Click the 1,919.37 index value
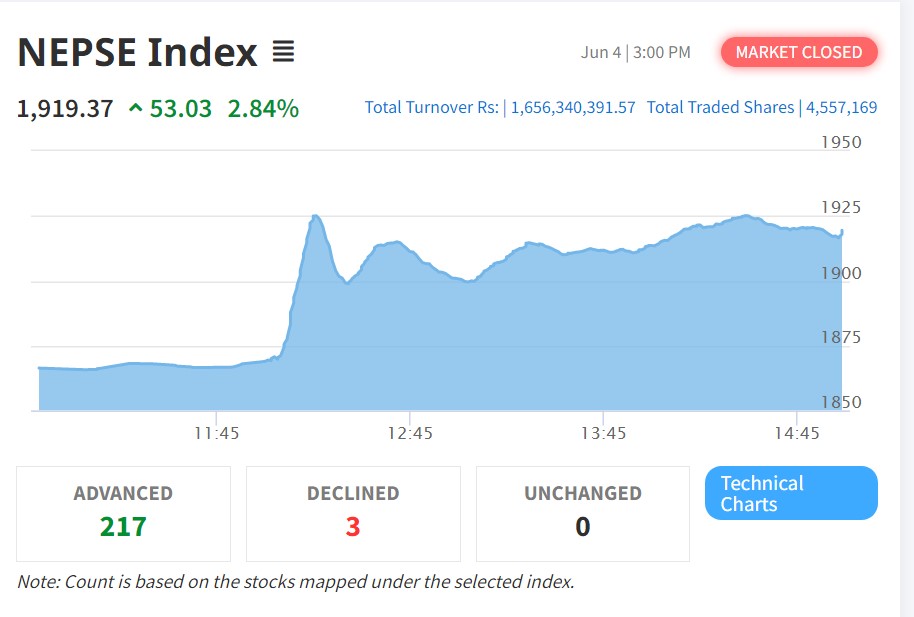Viewport: 914px width, 617px height. [x=65, y=109]
